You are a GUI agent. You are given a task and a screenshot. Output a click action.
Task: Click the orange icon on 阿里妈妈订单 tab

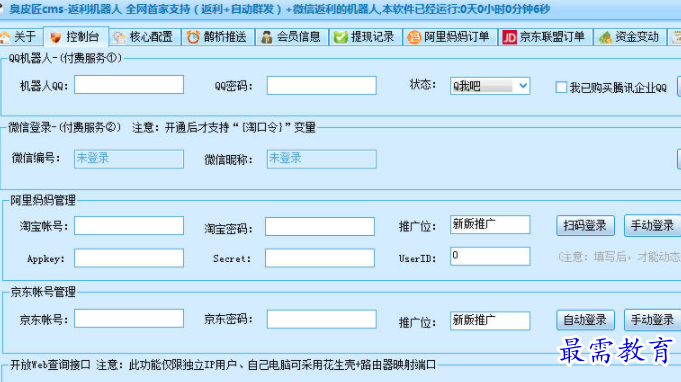point(414,37)
